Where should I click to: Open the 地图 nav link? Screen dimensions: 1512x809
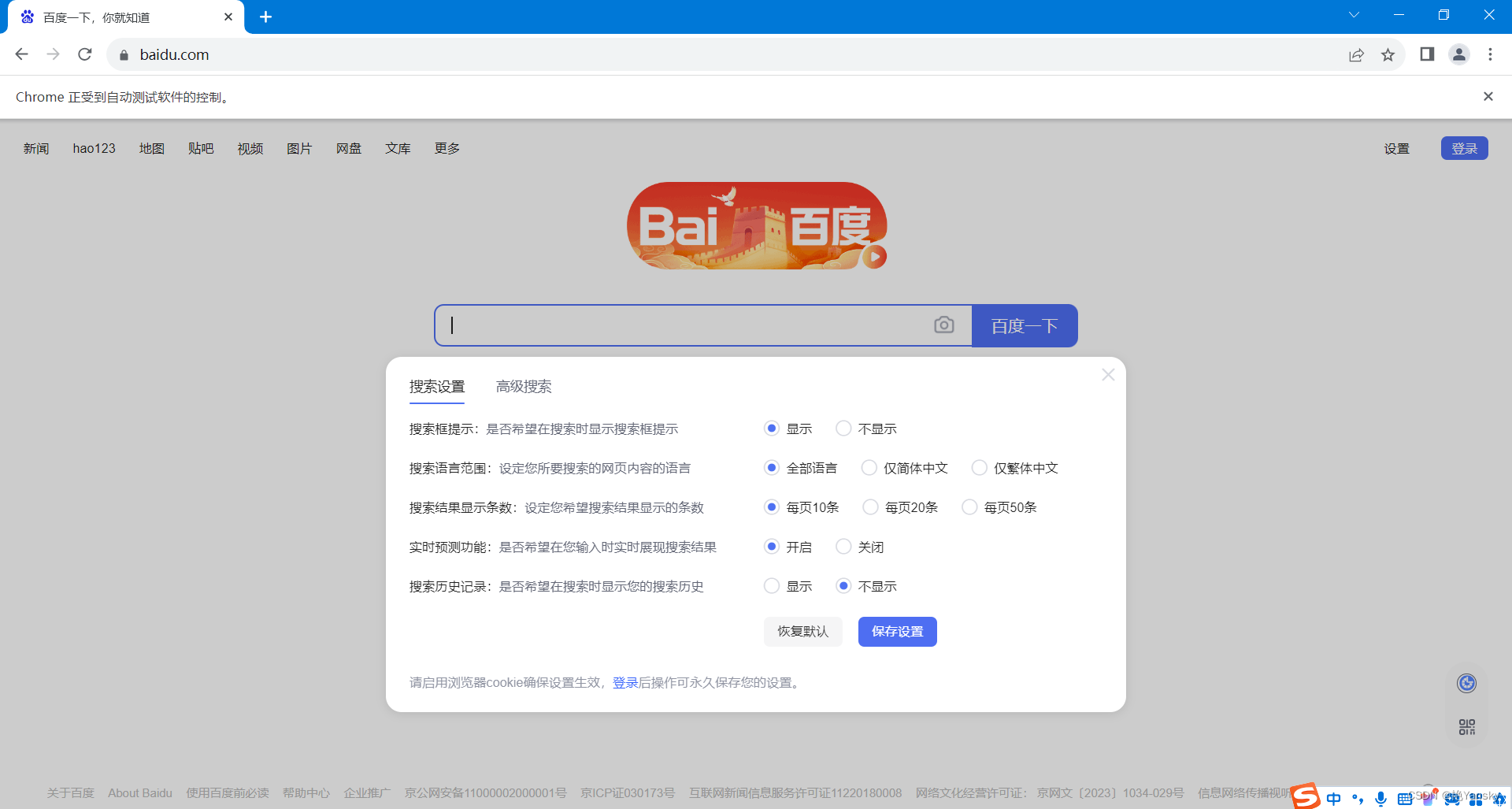point(152,148)
